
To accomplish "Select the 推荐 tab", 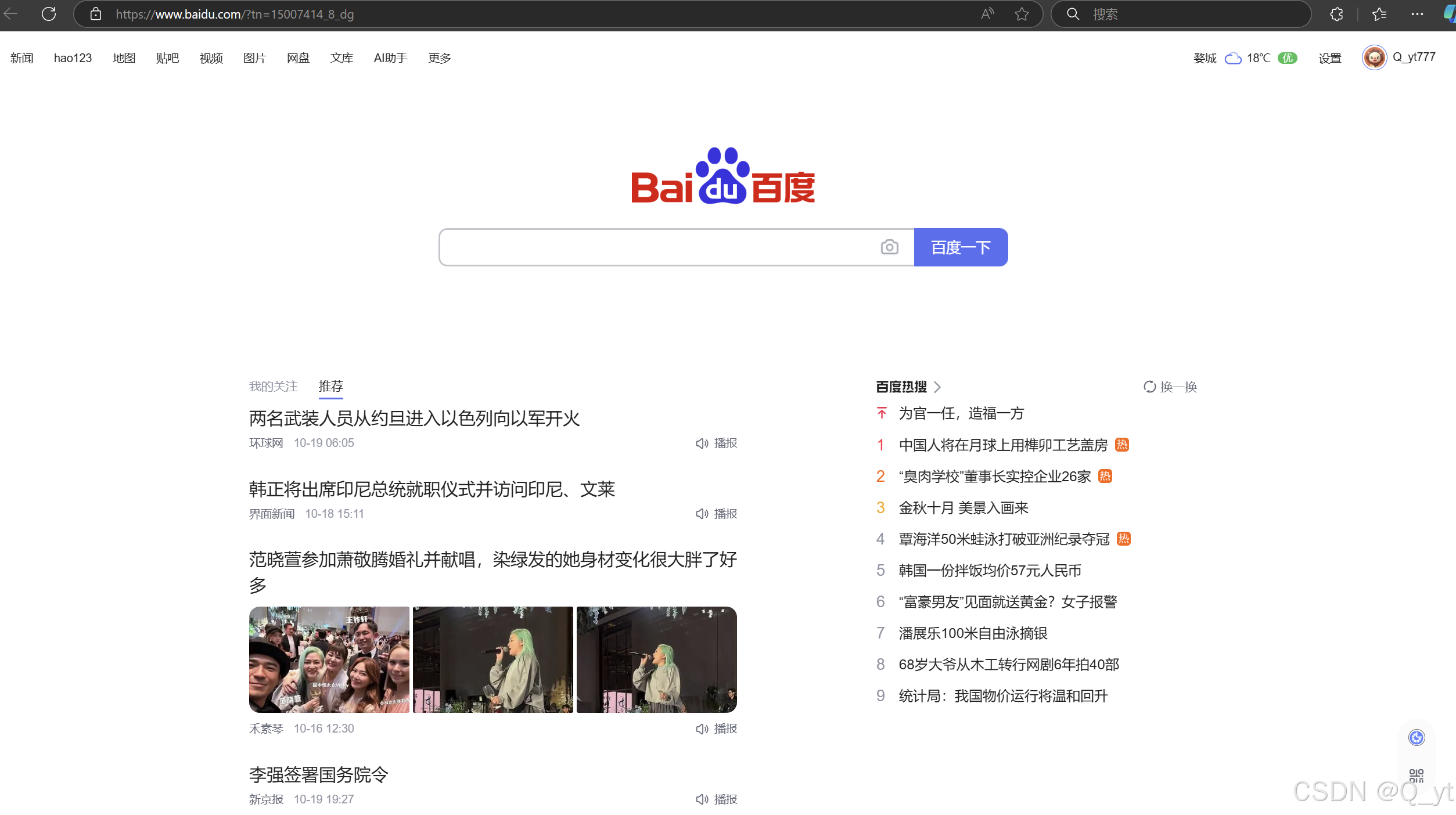I will tap(330, 387).
